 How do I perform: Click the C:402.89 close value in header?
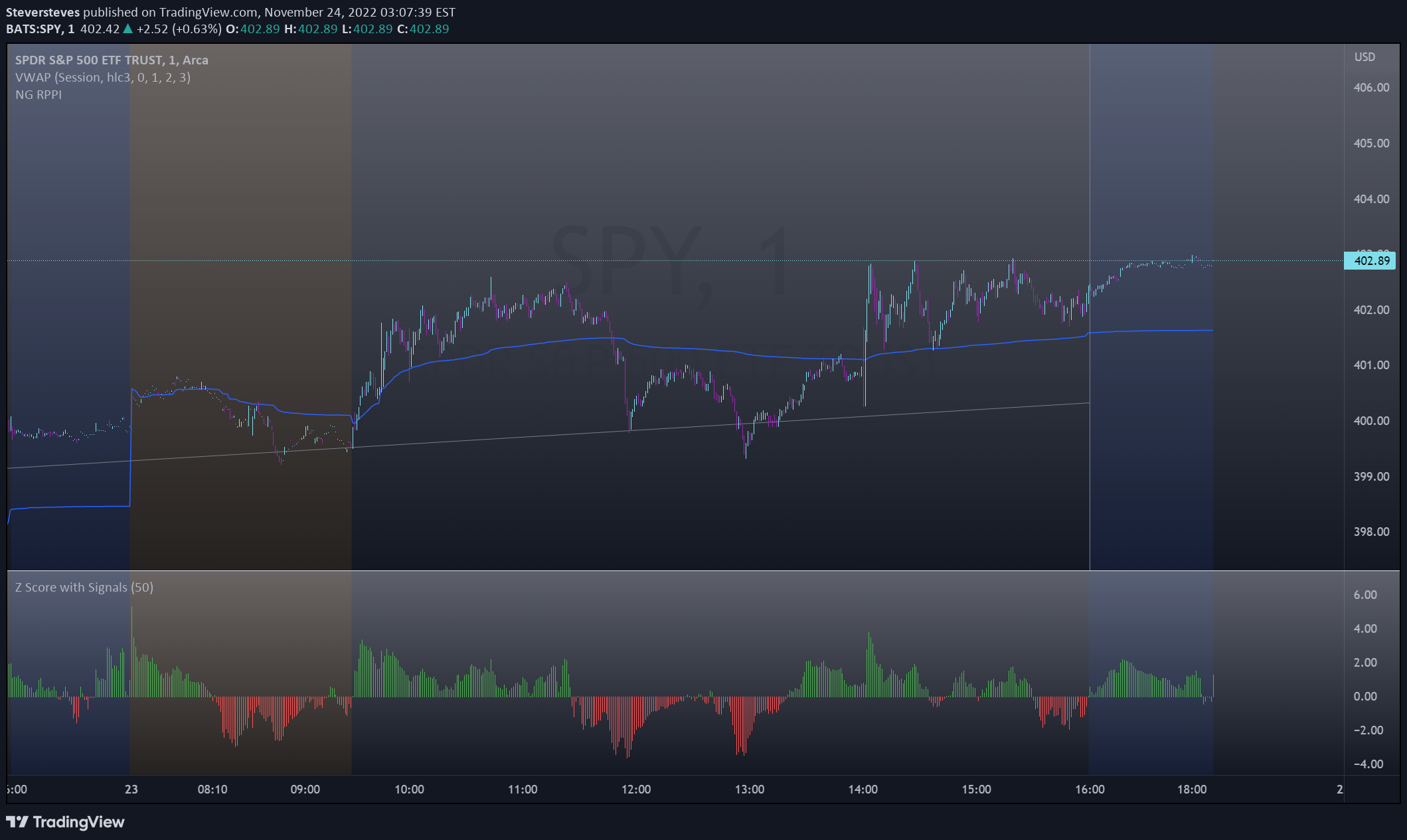pos(423,29)
